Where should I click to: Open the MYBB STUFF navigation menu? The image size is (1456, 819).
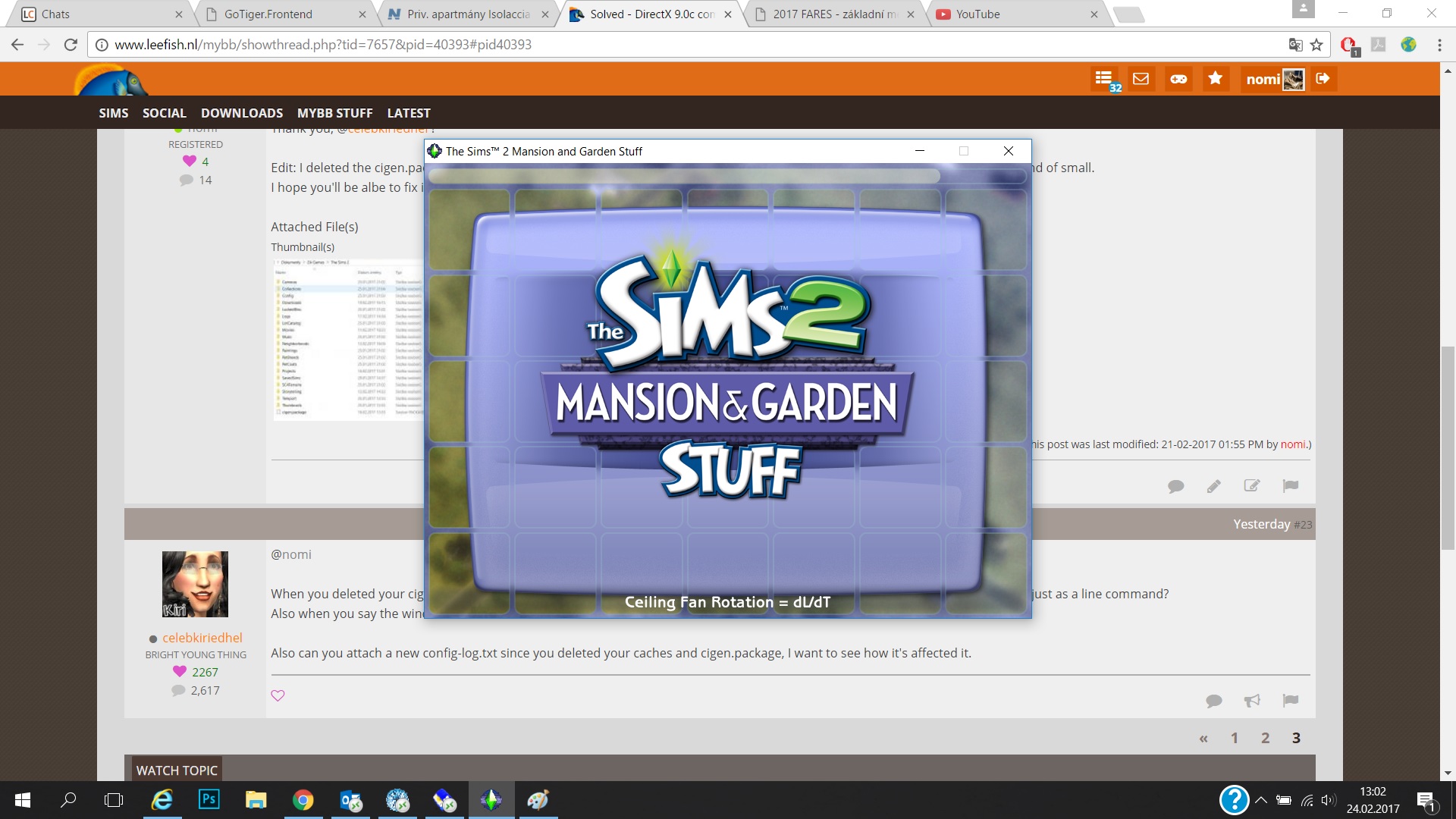335,113
